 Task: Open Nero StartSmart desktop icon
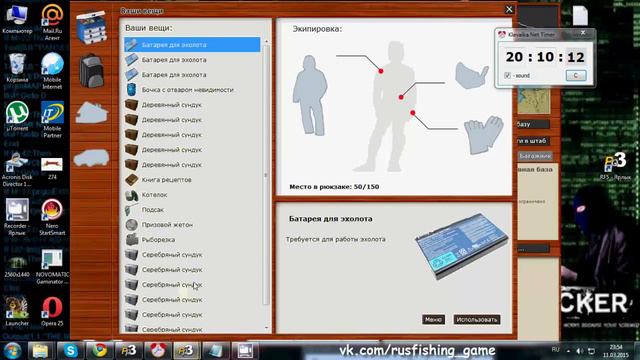click(52, 217)
